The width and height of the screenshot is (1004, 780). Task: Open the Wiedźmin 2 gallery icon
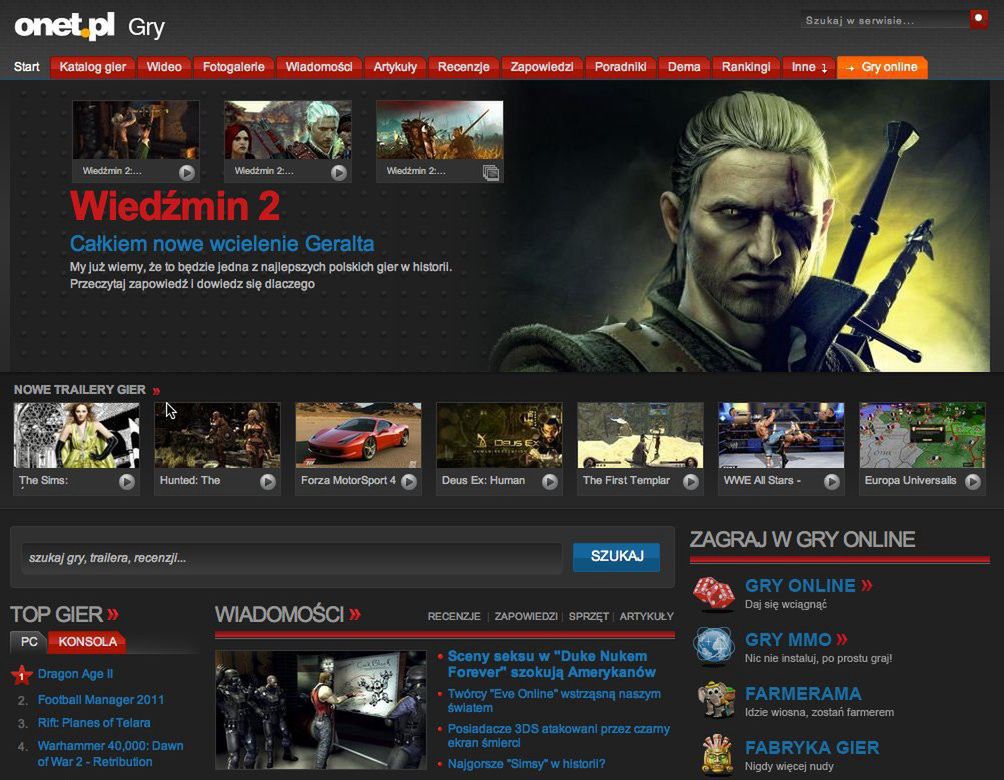490,172
